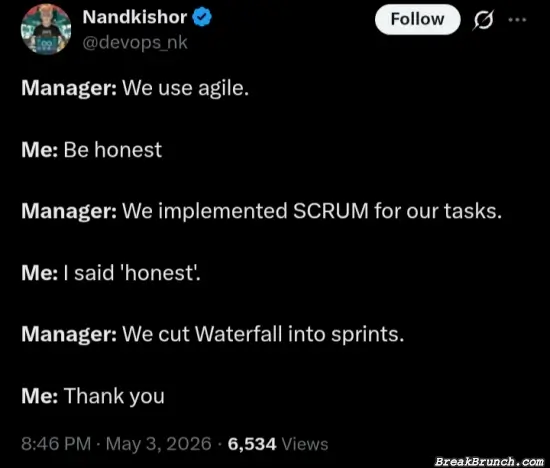View the 6,534 Views count

[x=278, y=444]
